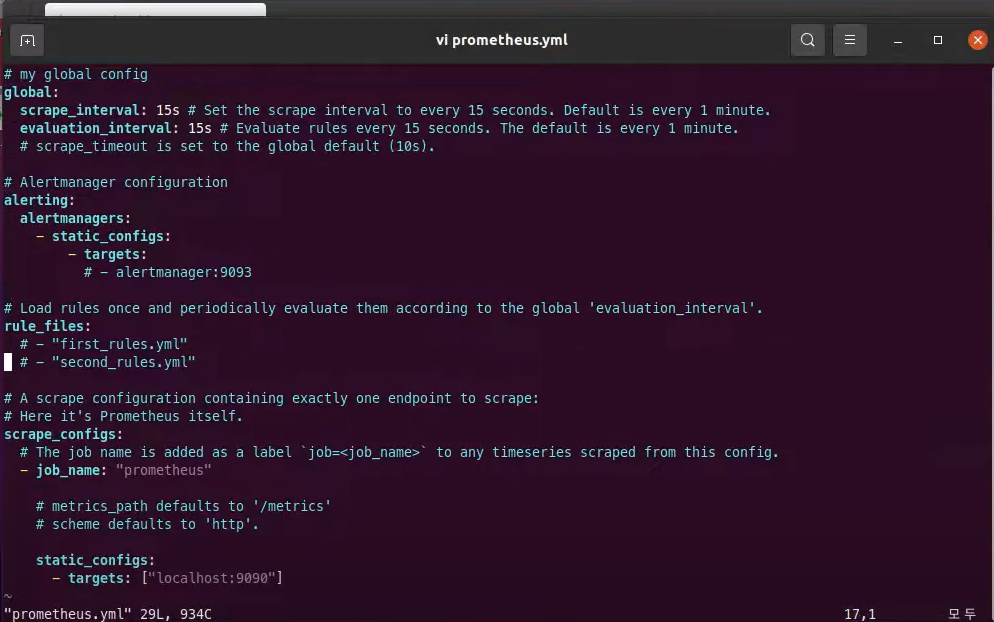Click 'static_configs:' under job_name prometheus
This screenshot has width=994, height=622.
(95, 560)
